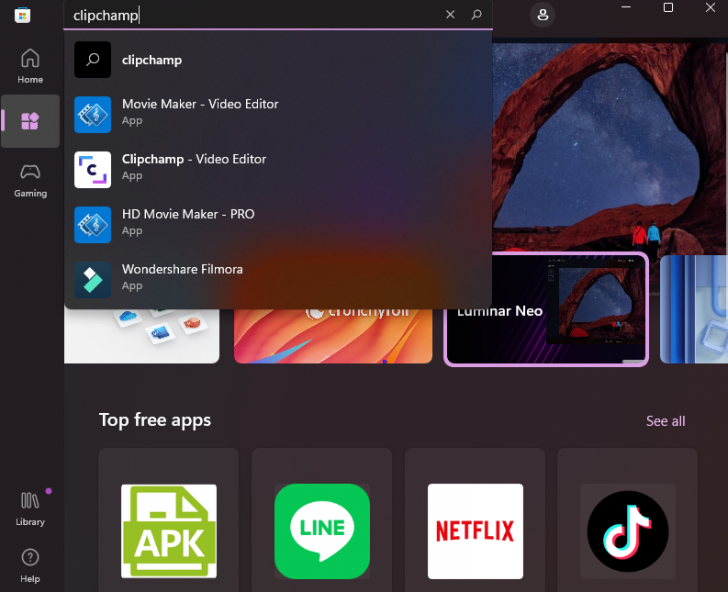Select the blue featured thumbnail at right edge

[694, 309]
